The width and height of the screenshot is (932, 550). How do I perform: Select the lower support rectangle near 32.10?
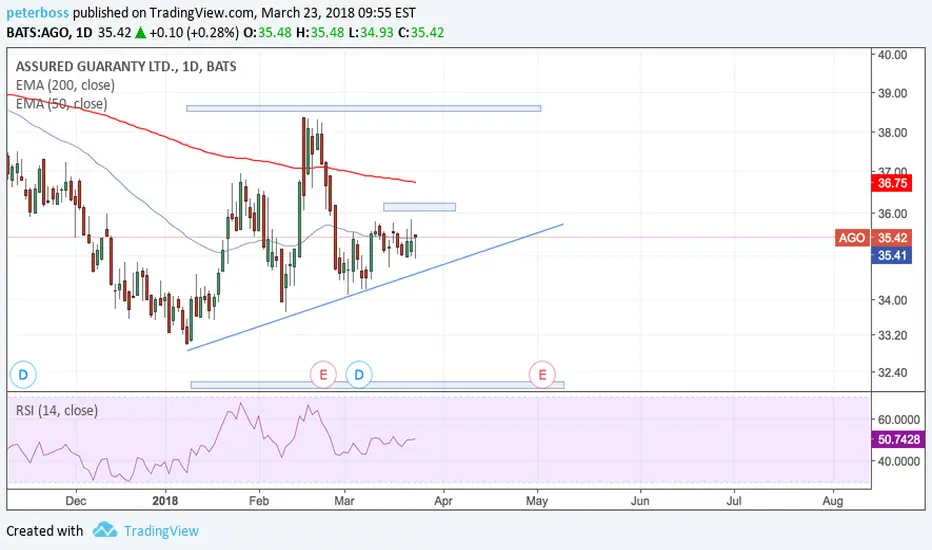point(377,385)
